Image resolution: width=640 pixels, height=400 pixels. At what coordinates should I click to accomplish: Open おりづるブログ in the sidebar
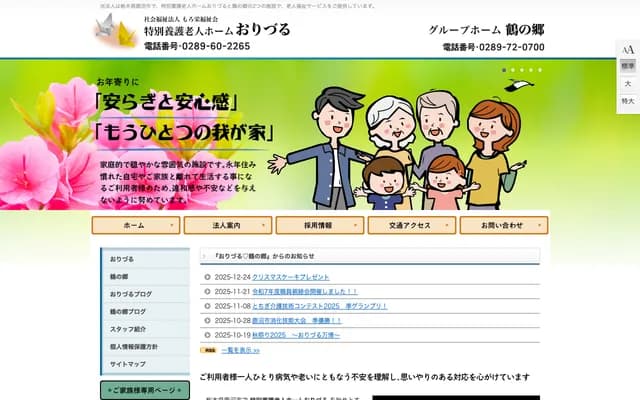[x=146, y=294]
